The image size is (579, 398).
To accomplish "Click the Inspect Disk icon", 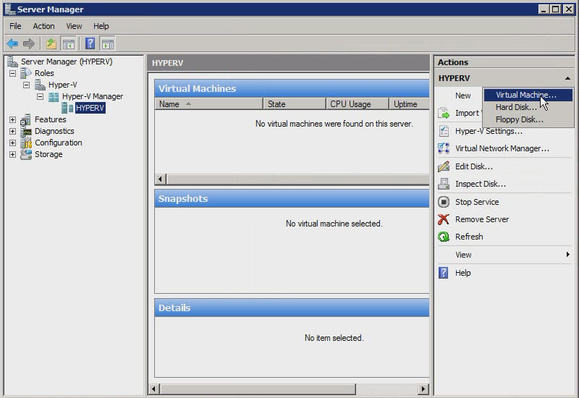I will point(443,183).
